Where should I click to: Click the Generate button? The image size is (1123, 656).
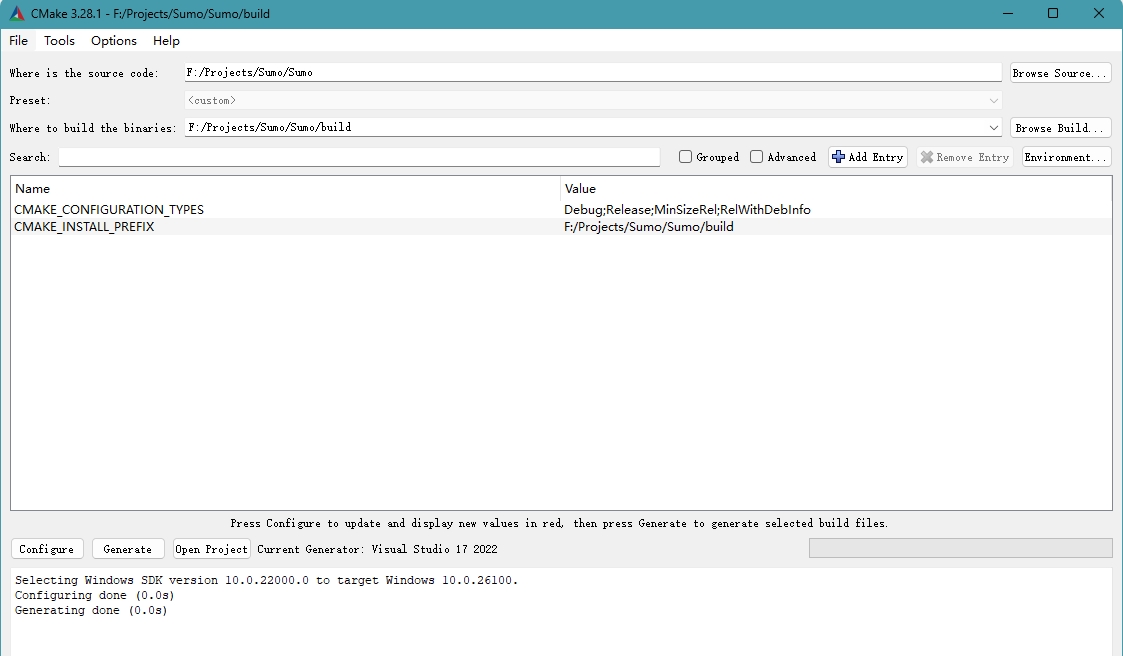coord(128,549)
